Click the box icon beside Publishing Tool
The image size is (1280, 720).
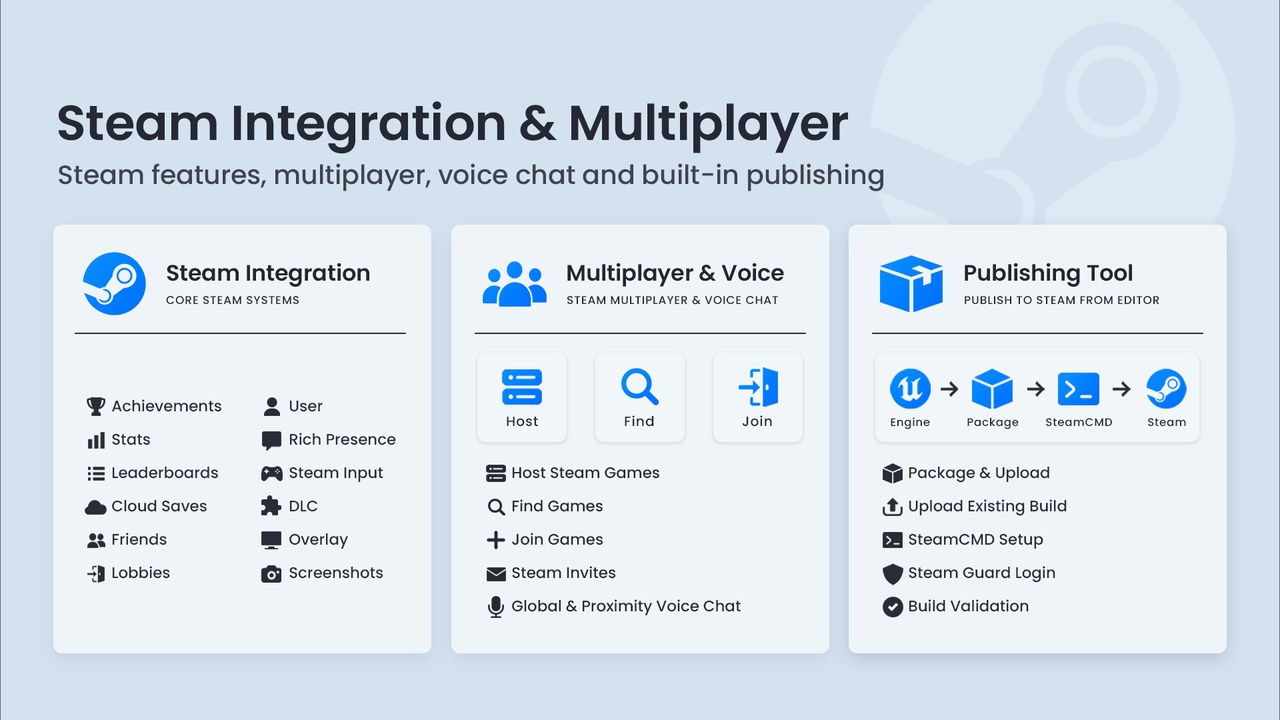pyautogui.click(x=911, y=284)
